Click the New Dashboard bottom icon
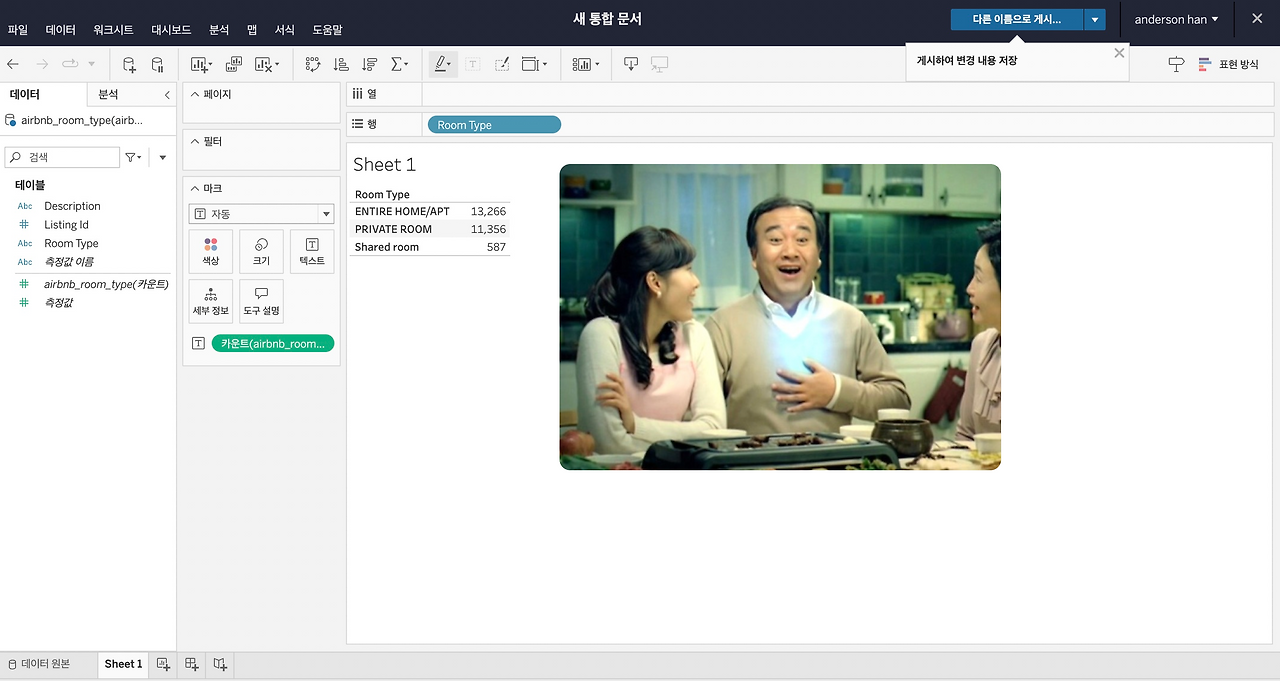The image size is (1280, 681). 192,664
